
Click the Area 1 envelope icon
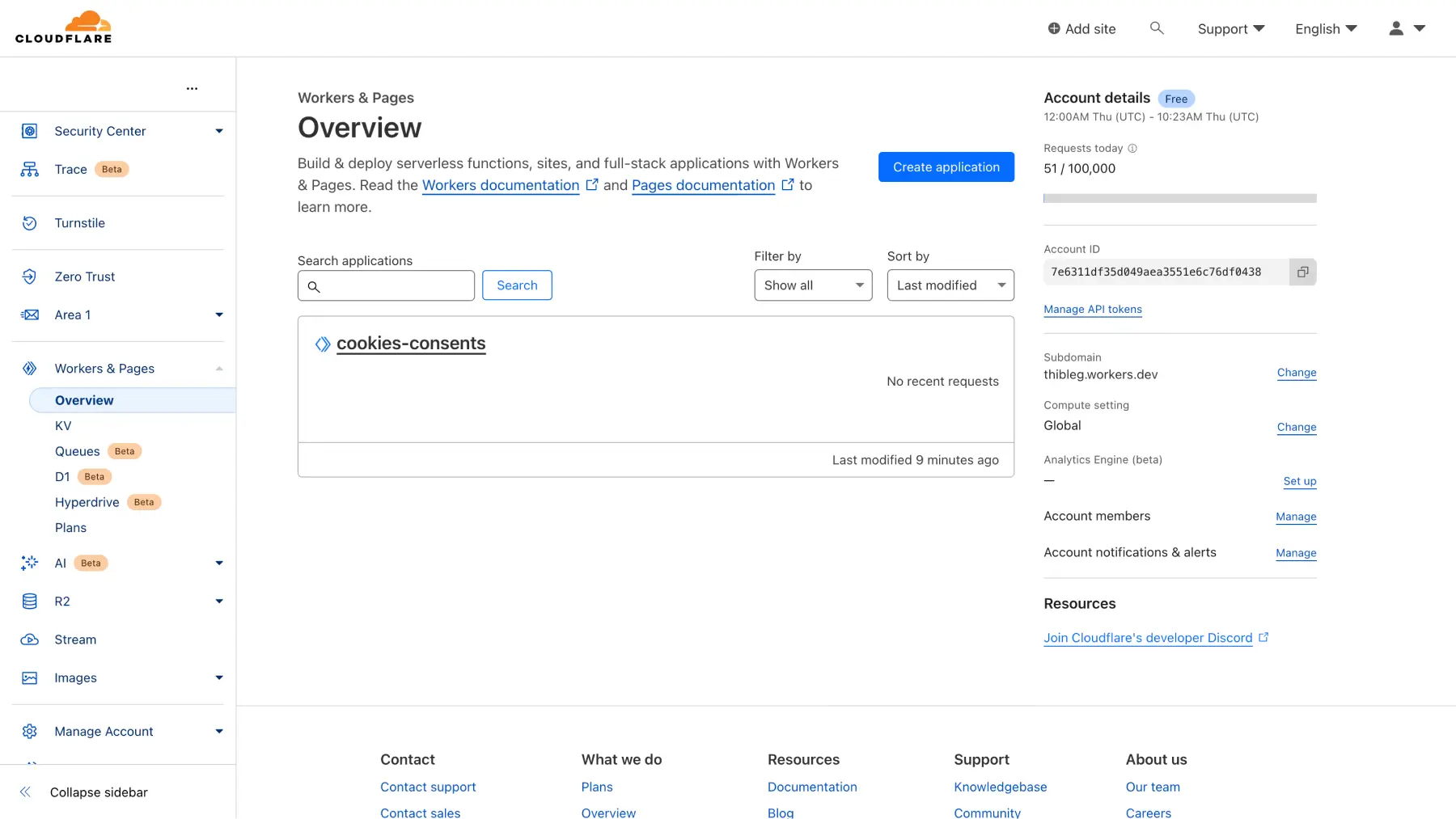pos(30,315)
